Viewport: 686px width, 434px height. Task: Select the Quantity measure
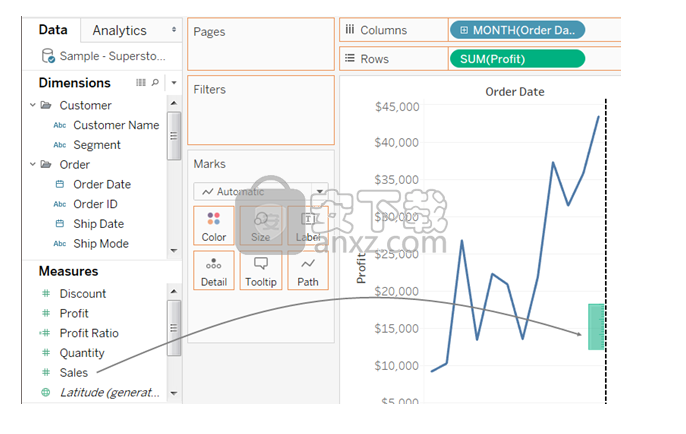pyautogui.click(x=82, y=353)
